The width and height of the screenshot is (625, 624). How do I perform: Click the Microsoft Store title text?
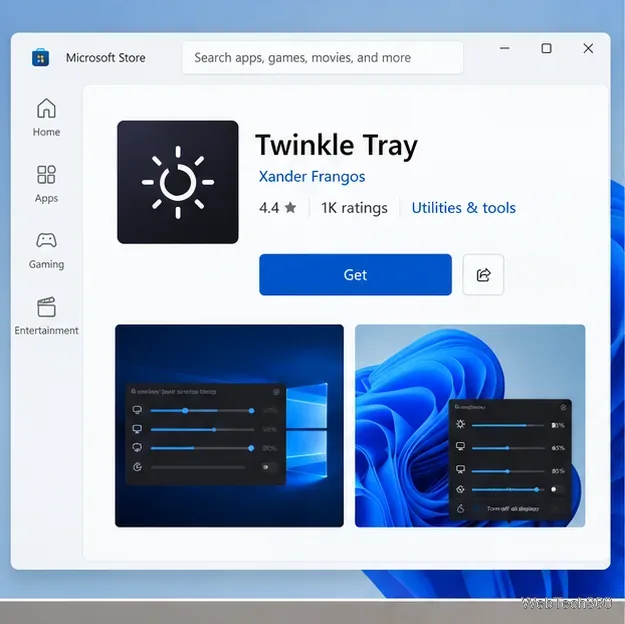tap(106, 58)
